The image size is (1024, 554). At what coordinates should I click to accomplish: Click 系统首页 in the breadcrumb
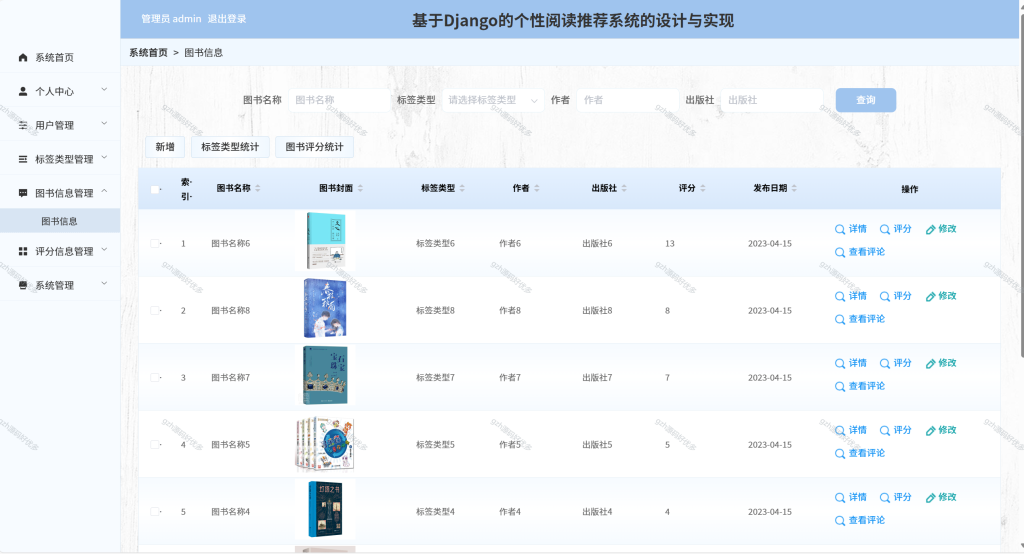[x=148, y=53]
